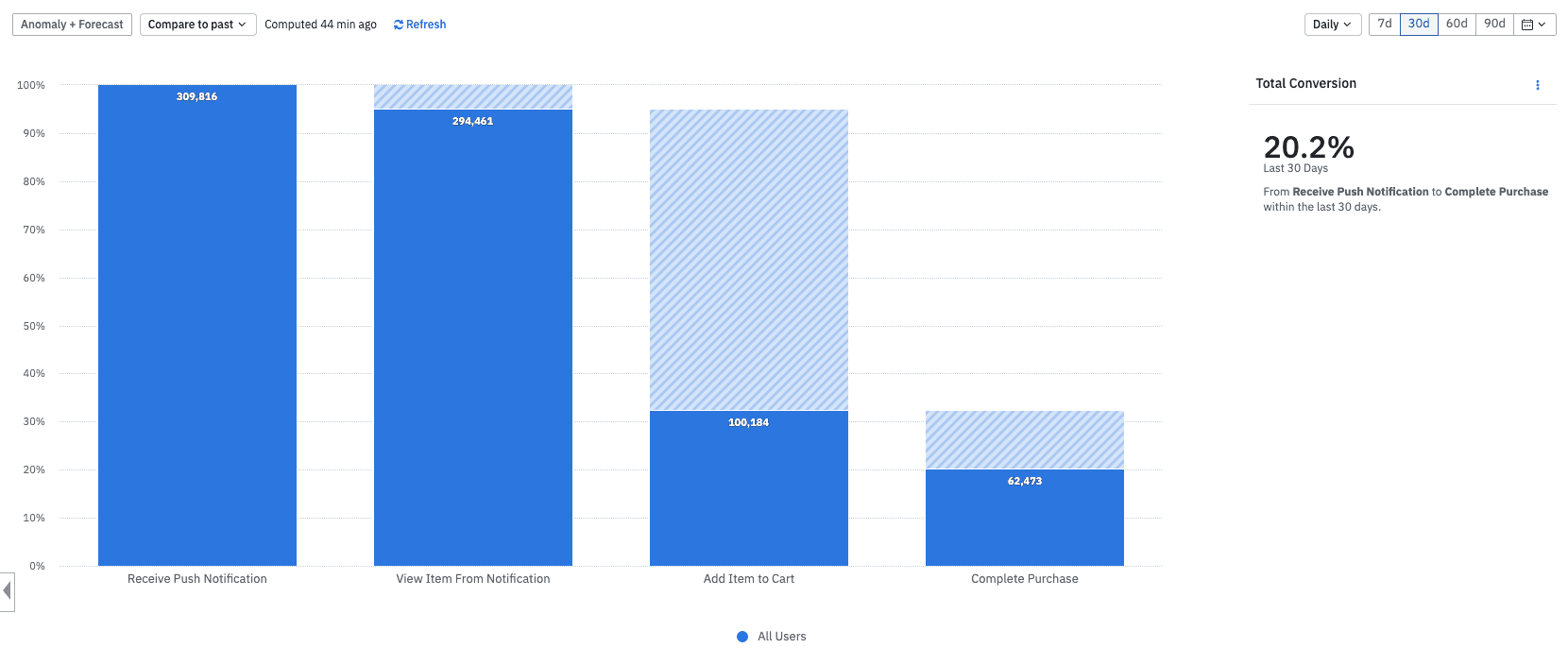Click the View Item From Notification bar

tap(473, 340)
